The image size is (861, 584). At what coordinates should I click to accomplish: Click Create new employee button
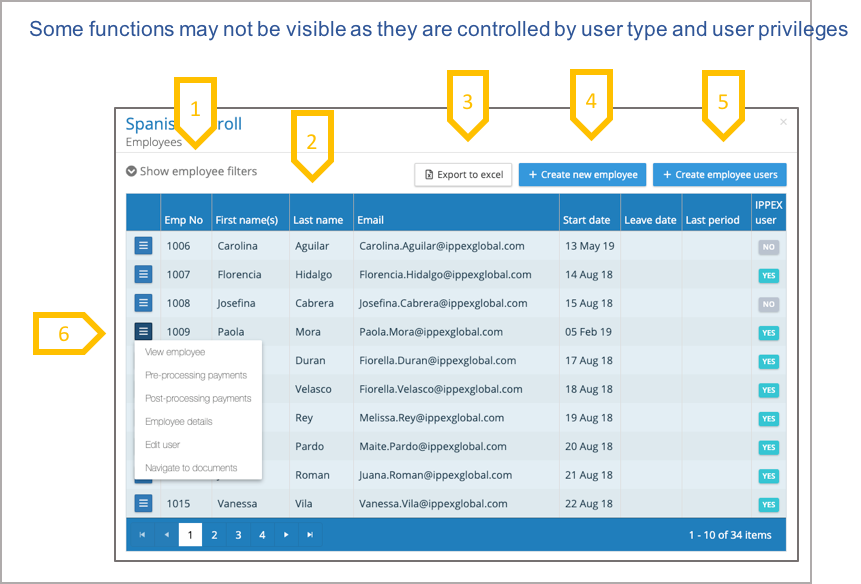[x=582, y=175]
